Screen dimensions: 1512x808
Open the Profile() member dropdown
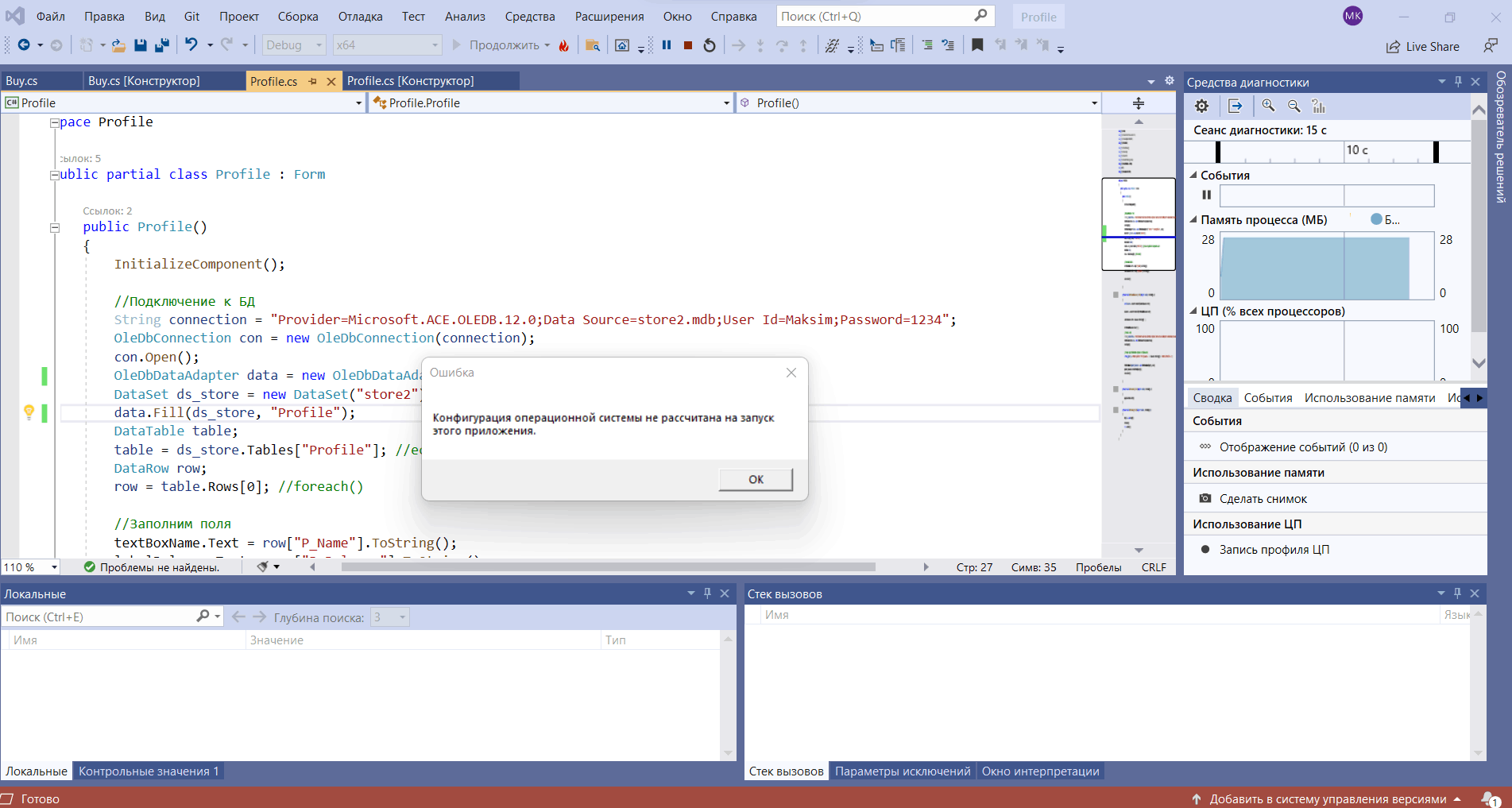pyautogui.click(x=918, y=103)
